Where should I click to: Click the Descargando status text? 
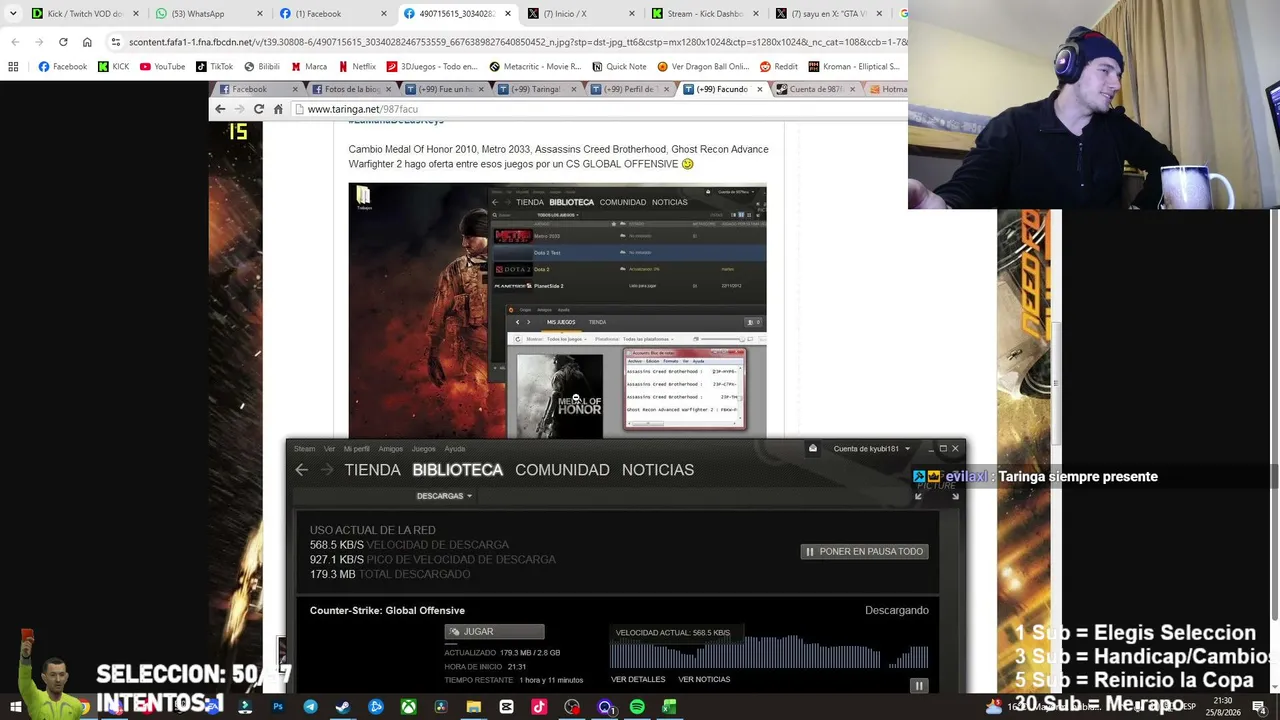897,610
